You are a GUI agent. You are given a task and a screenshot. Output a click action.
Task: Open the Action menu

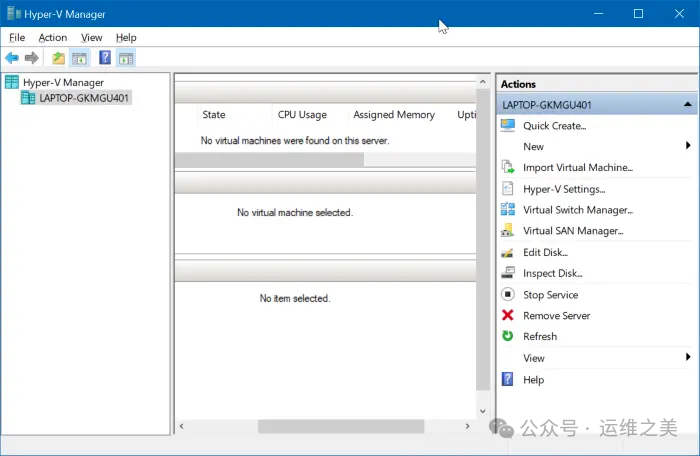click(x=53, y=37)
